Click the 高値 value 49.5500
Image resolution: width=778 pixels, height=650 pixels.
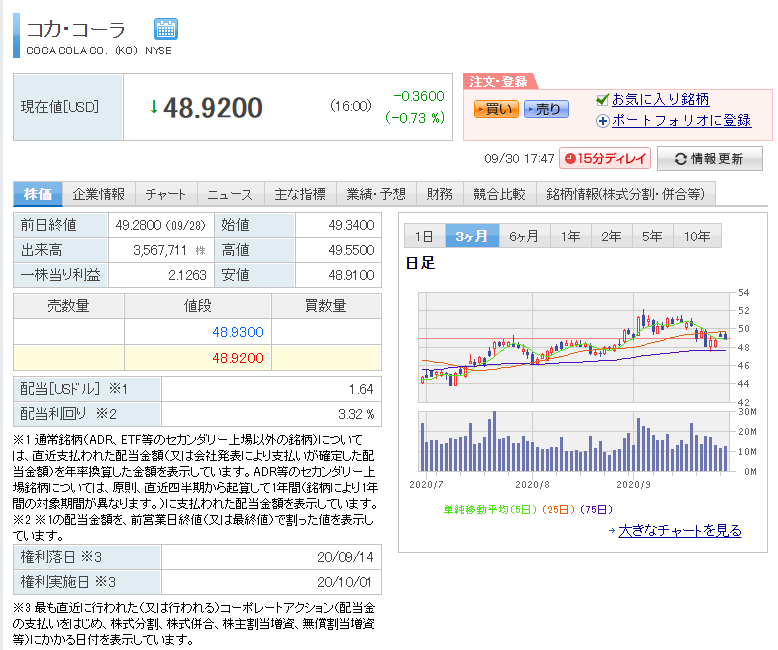(x=351, y=250)
